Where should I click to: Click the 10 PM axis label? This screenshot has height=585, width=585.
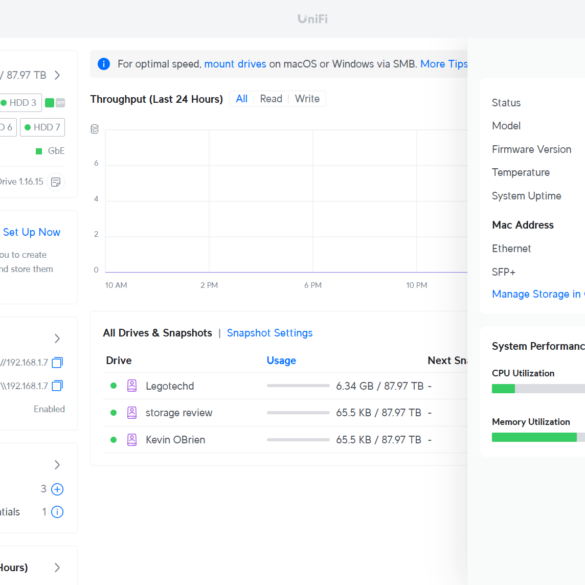(x=416, y=285)
